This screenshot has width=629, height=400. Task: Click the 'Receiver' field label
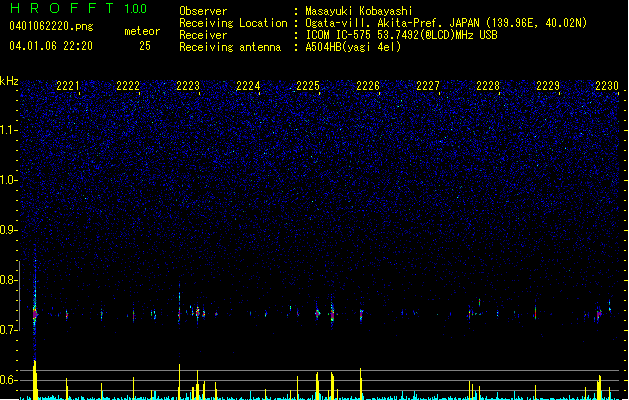(203, 35)
